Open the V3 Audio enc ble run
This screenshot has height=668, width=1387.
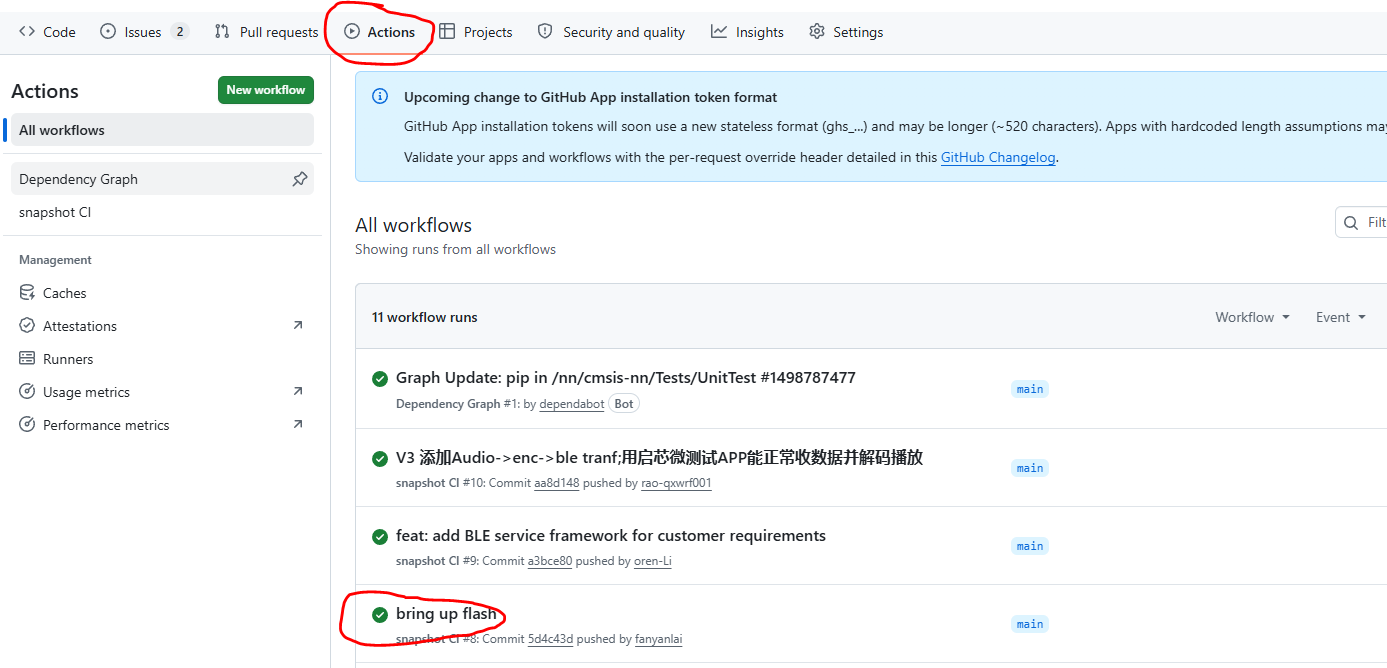[659, 457]
